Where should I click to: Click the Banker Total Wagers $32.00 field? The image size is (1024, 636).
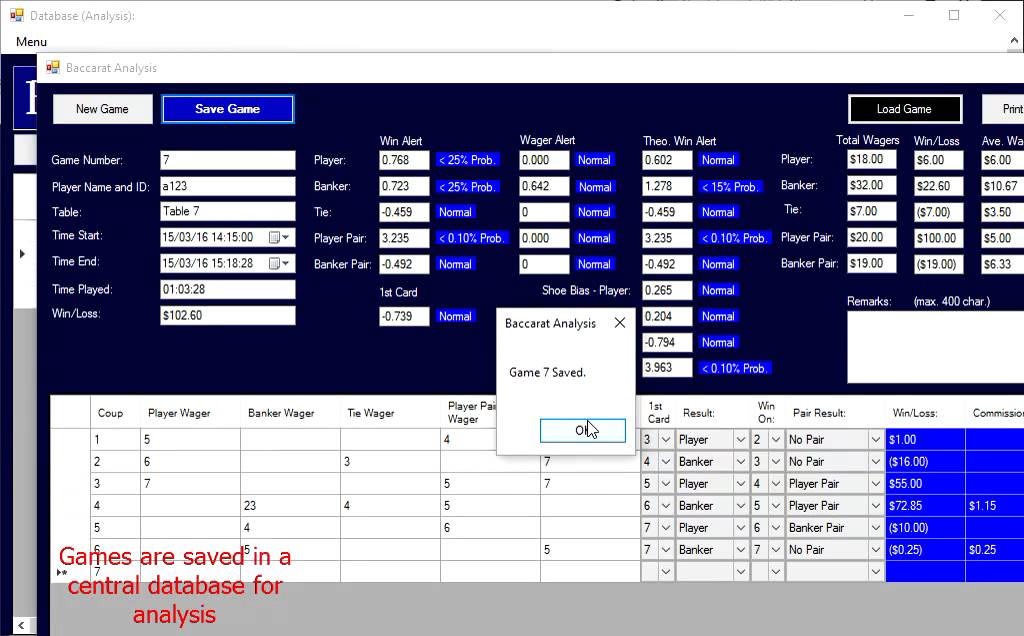pos(872,185)
